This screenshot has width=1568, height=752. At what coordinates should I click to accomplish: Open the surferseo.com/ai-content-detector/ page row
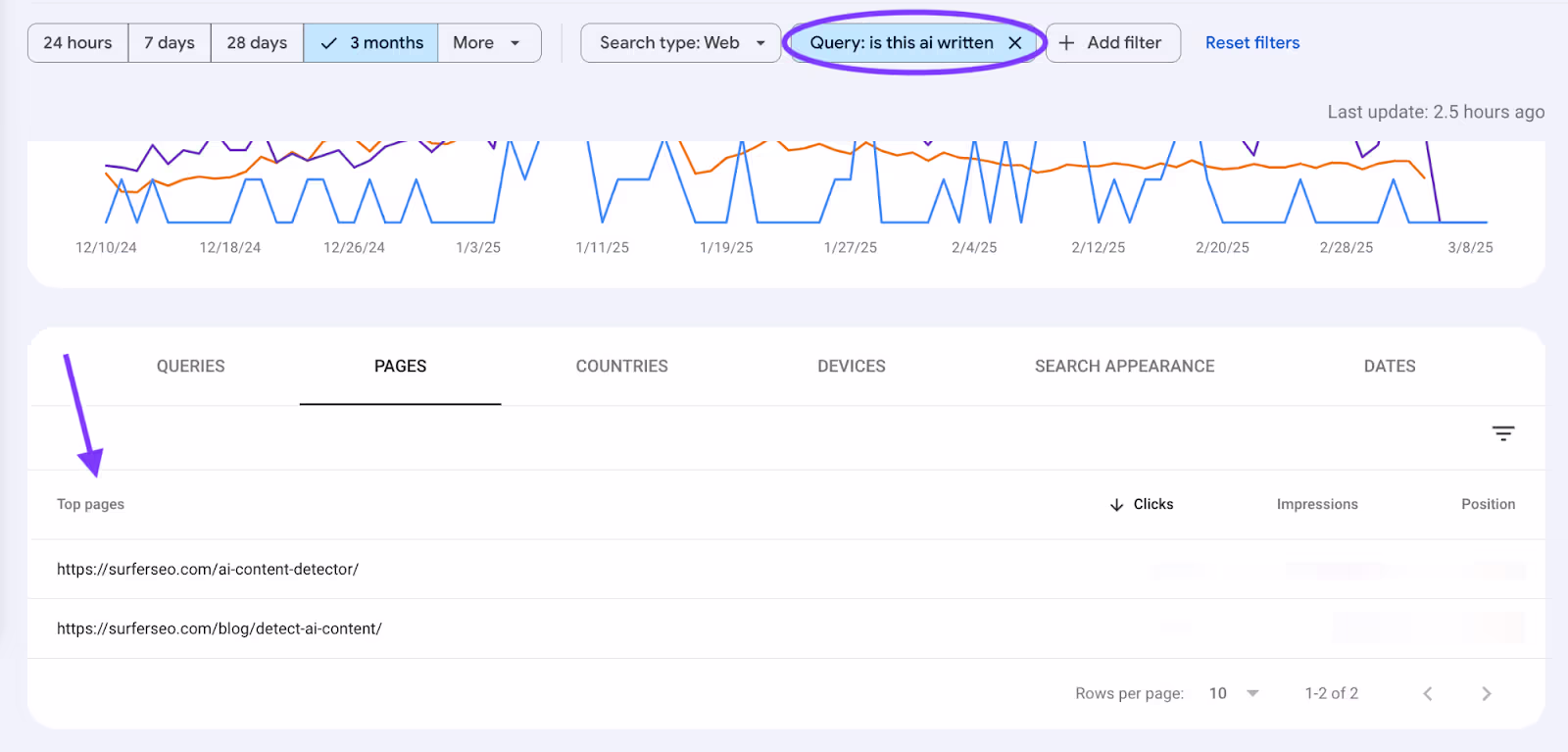click(x=786, y=570)
